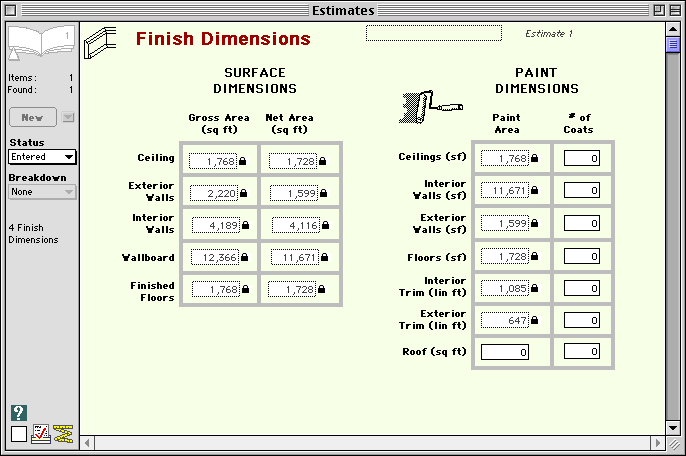
Task: Click the Roof paint area field
Action: (504, 352)
